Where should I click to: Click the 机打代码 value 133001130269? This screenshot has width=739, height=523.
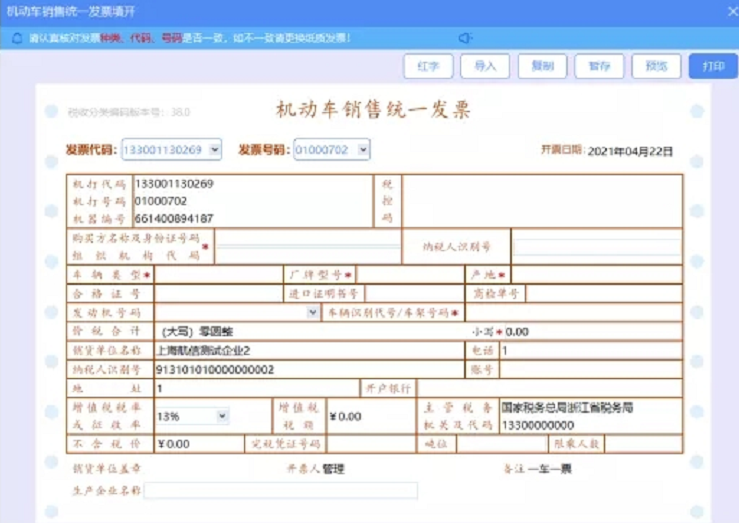pyautogui.click(x=174, y=184)
